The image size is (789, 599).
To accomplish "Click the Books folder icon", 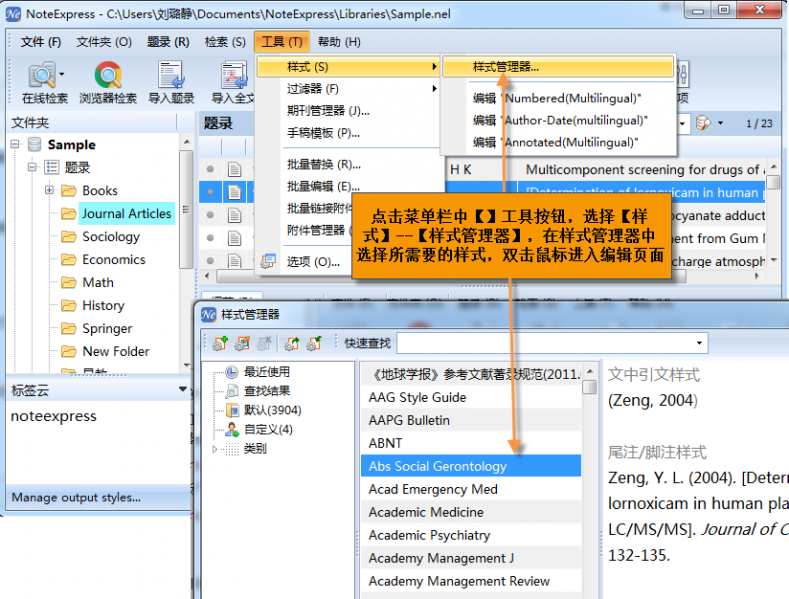I will coord(69,191).
